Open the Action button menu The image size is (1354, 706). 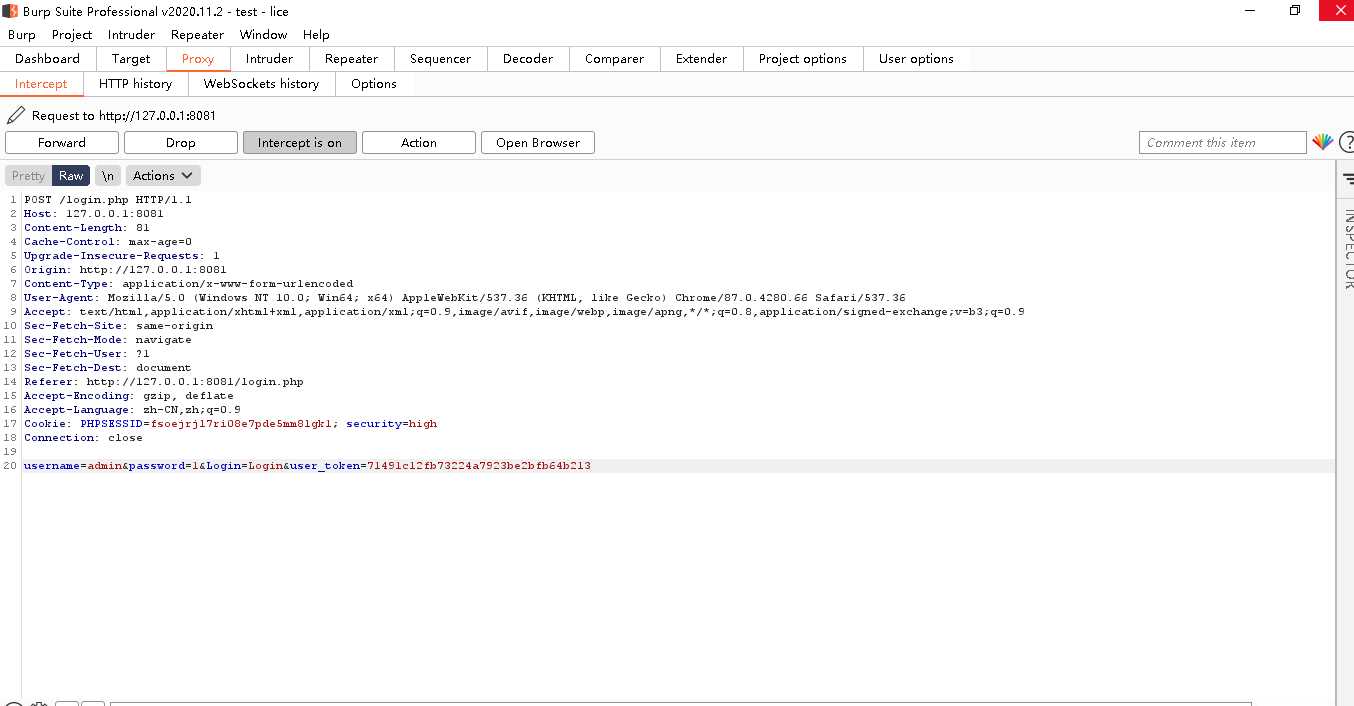click(418, 142)
